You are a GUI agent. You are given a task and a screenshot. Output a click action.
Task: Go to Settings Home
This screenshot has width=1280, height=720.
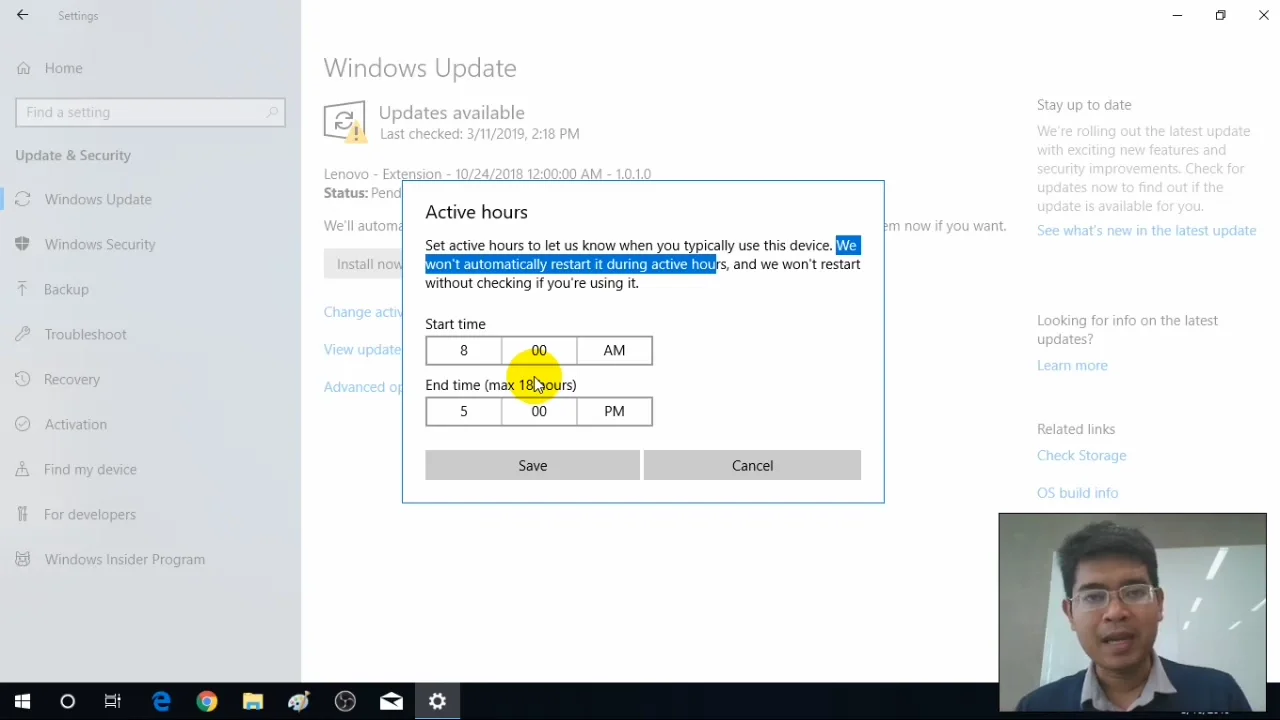[63, 68]
